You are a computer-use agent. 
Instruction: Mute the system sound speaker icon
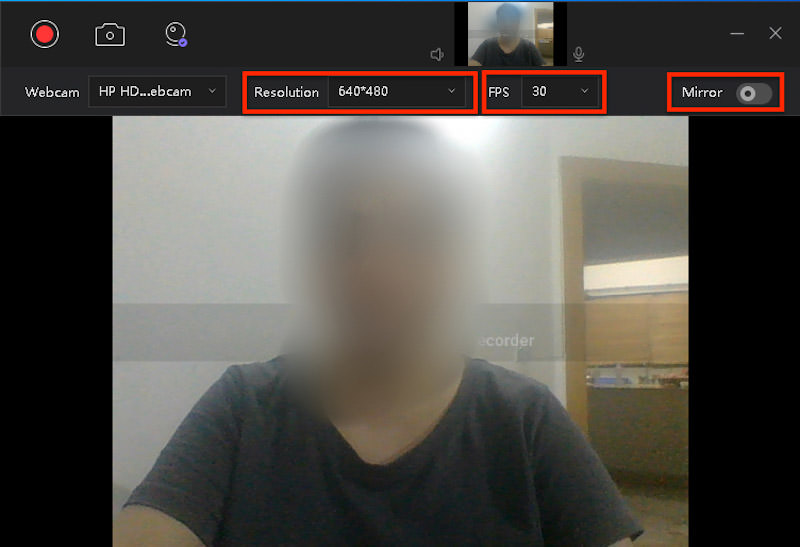point(437,54)
